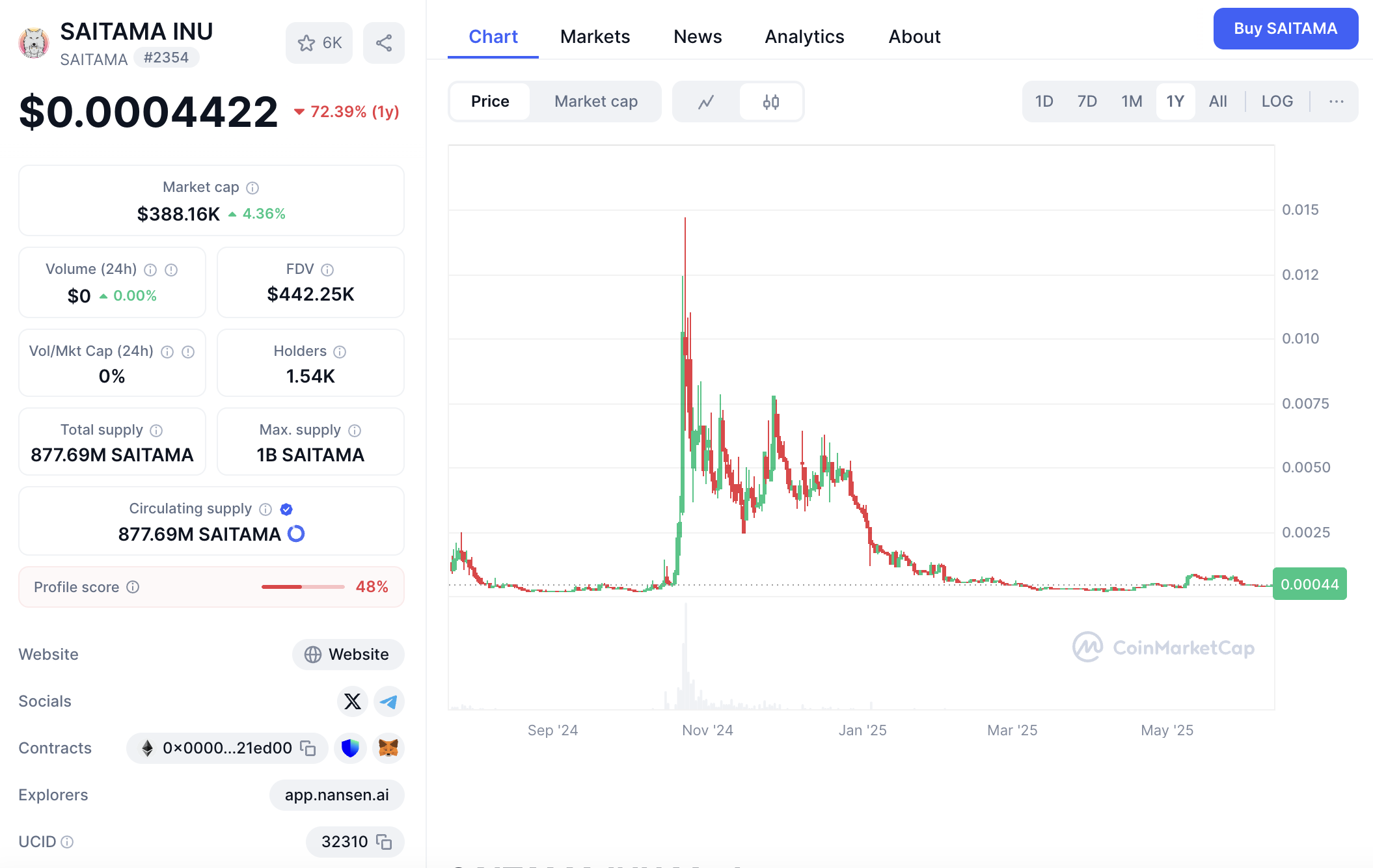Open the X (Twitter) social link
This screenshot has height=868, width=1373.
(x=353, y=701)
